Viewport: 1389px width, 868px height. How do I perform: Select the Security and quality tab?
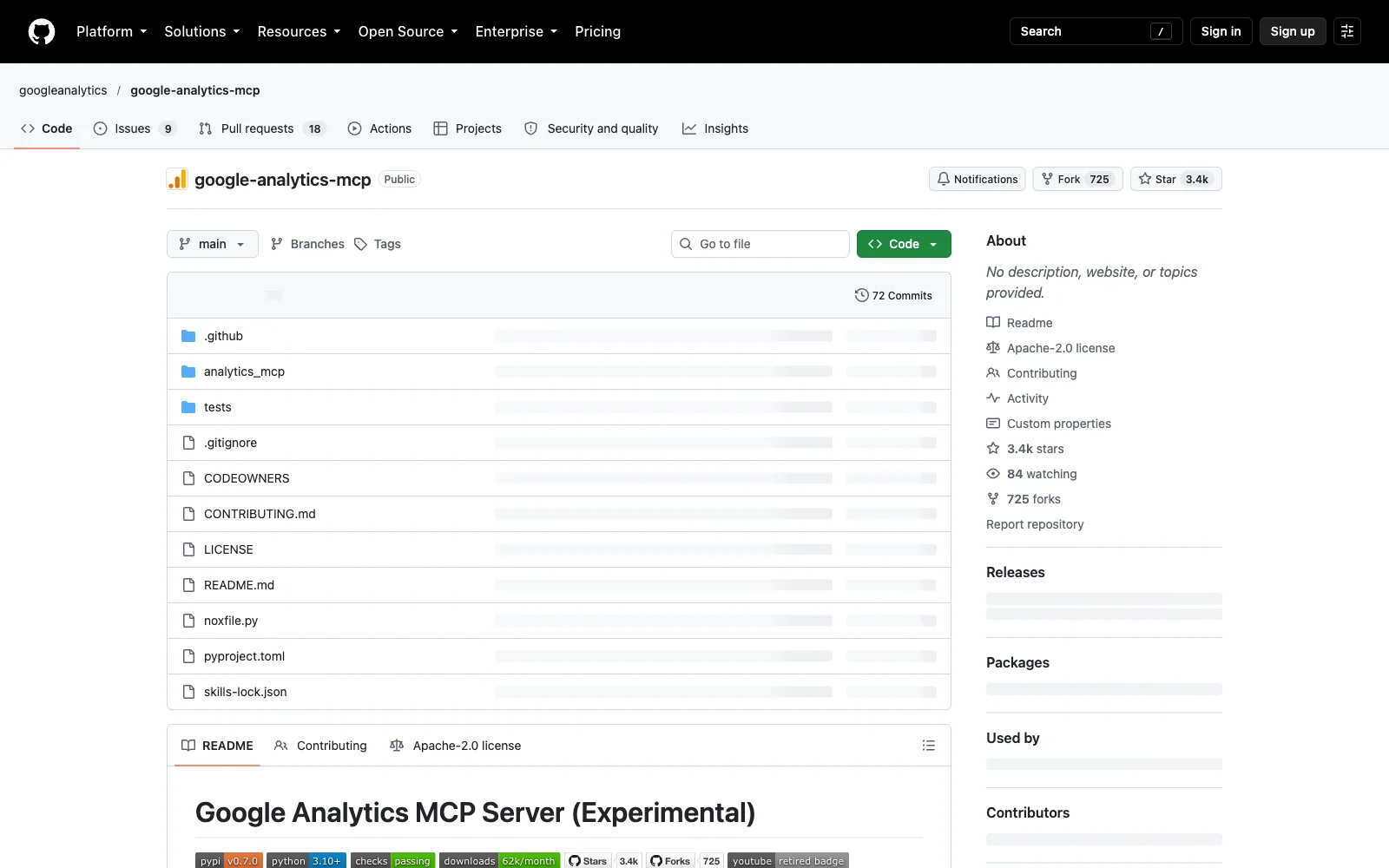point(591,128)
